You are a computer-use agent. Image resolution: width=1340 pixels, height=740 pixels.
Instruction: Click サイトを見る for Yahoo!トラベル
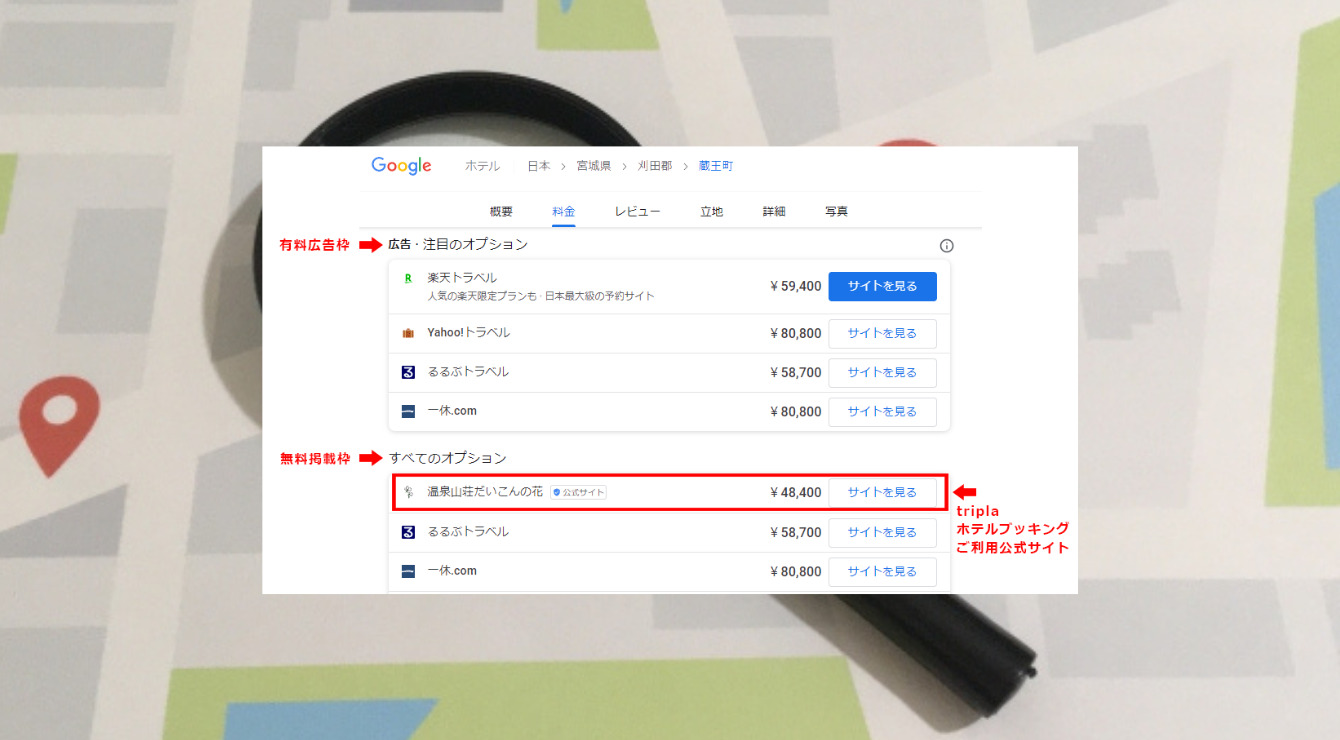[883, 333]
